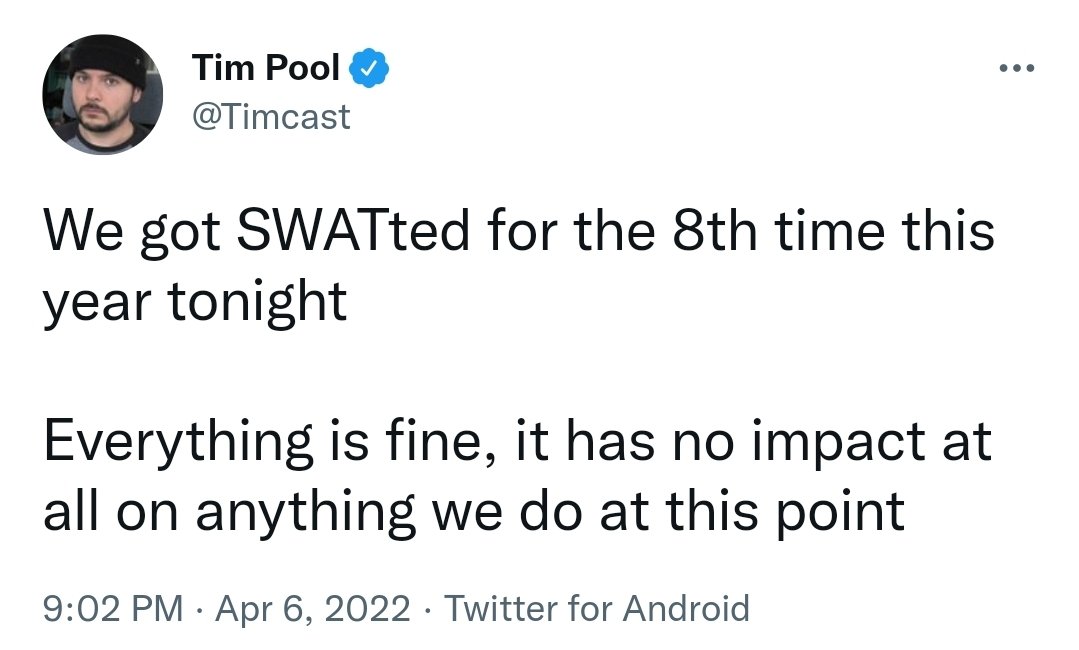The width and height of the screenshot is (1079, 650).
Task: Click the word anything in last line
Action: [x=306, y=513]
